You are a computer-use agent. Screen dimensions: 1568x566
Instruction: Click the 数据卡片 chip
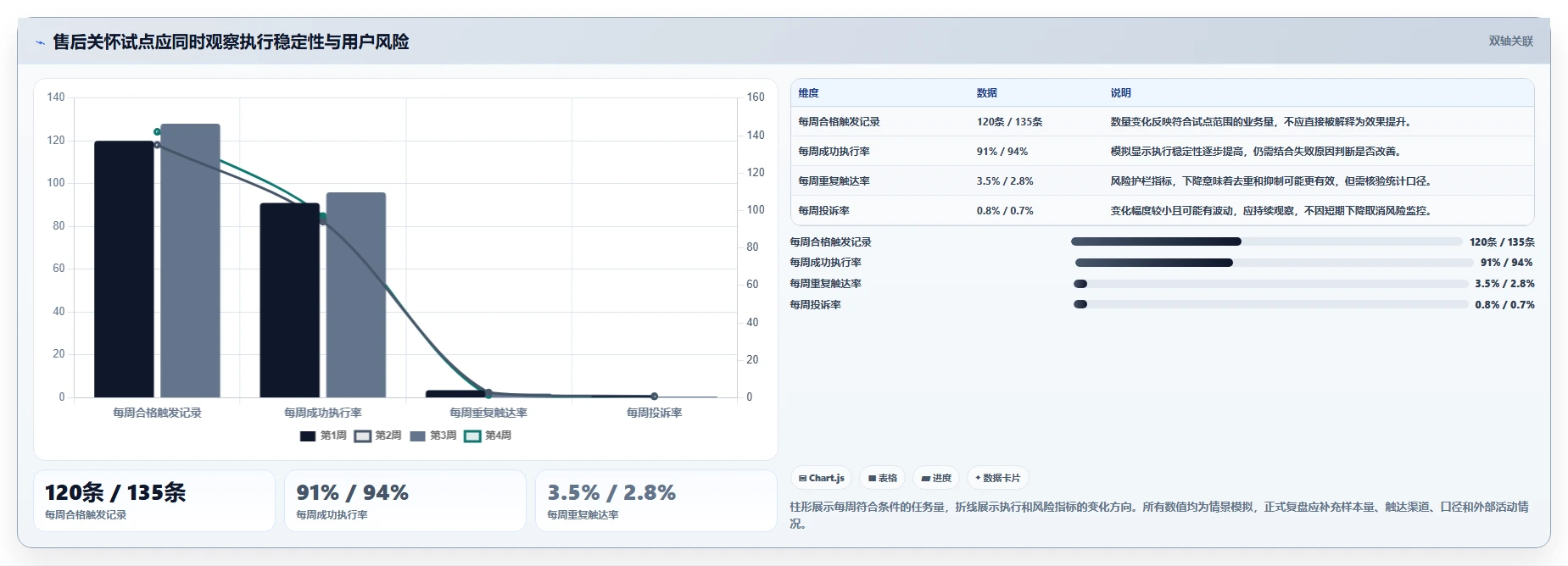[997, 478]
